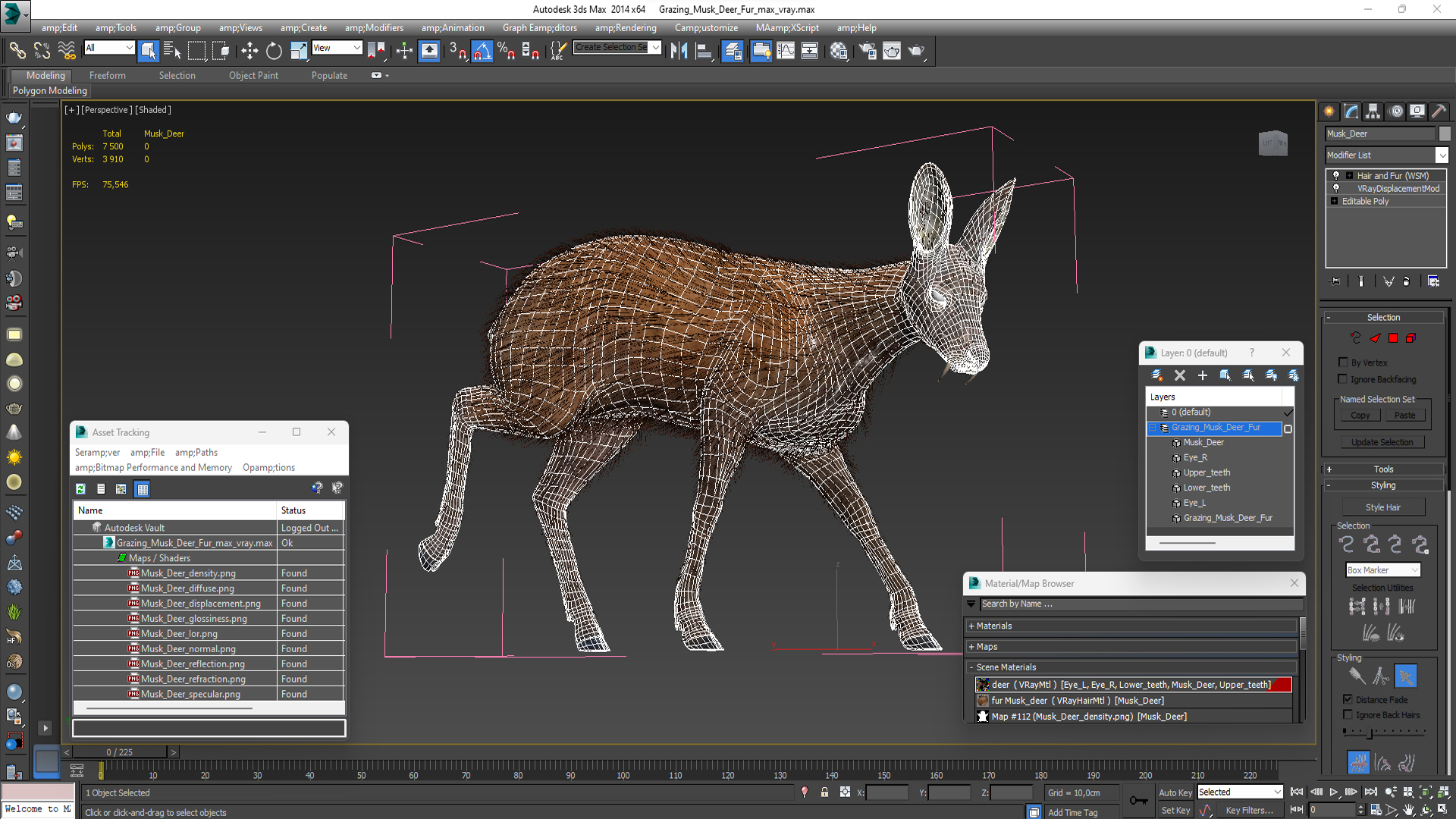Screen dimensions: 1456x819
Task: Click Copy named selection set button
Action: pyautogui.click(x=1360, y=415)
